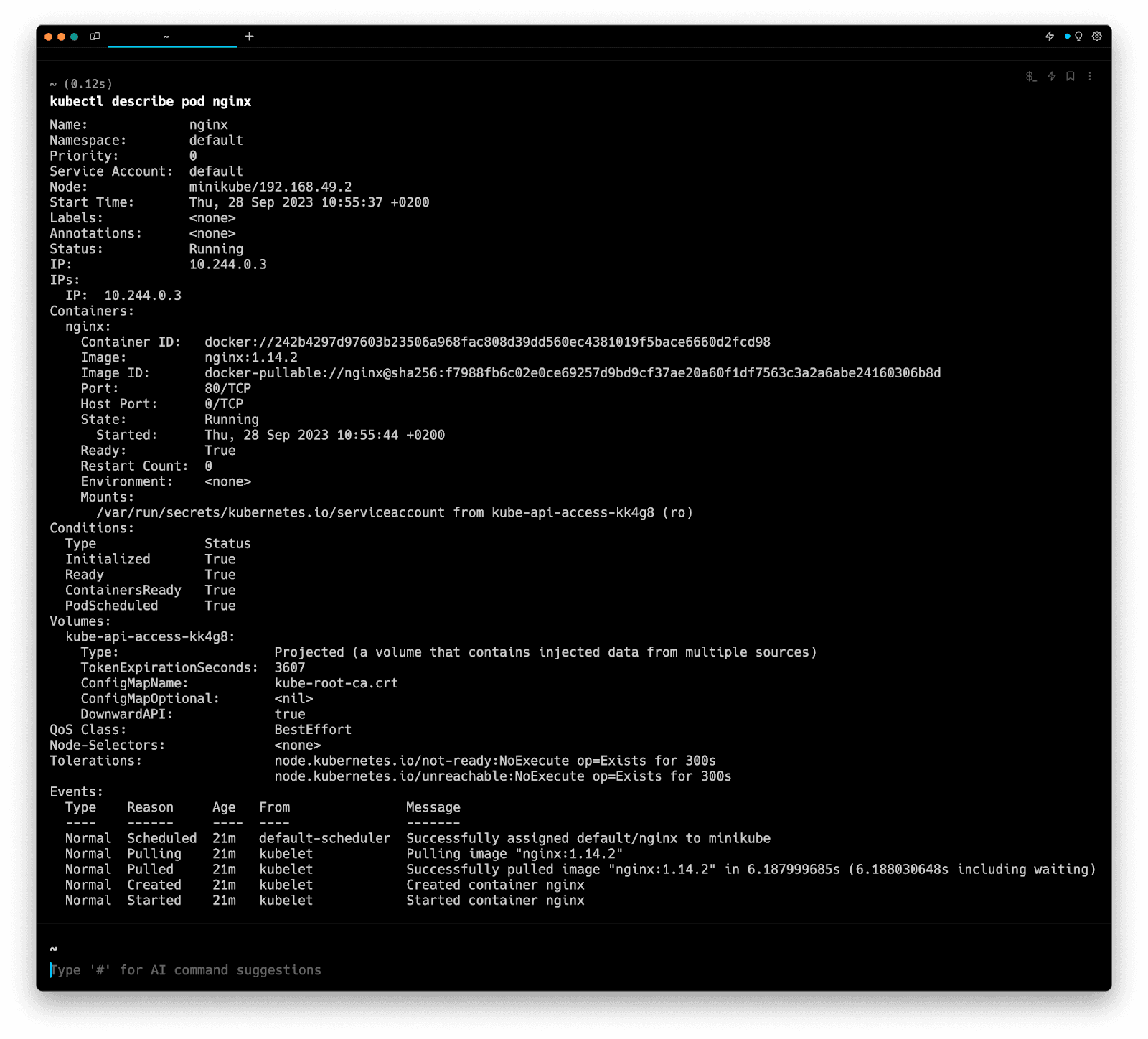Image resolution: width=1148 pixels, height=1039 pixels.
Task: Click the docker:// Container ID value
Action: [x=487, y=342]
